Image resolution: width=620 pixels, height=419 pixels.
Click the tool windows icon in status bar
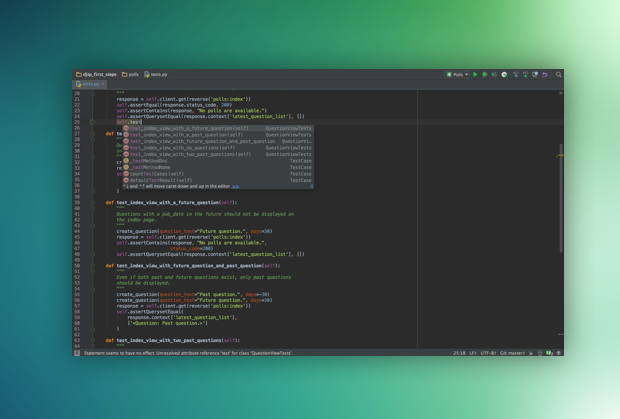point(77,353)
